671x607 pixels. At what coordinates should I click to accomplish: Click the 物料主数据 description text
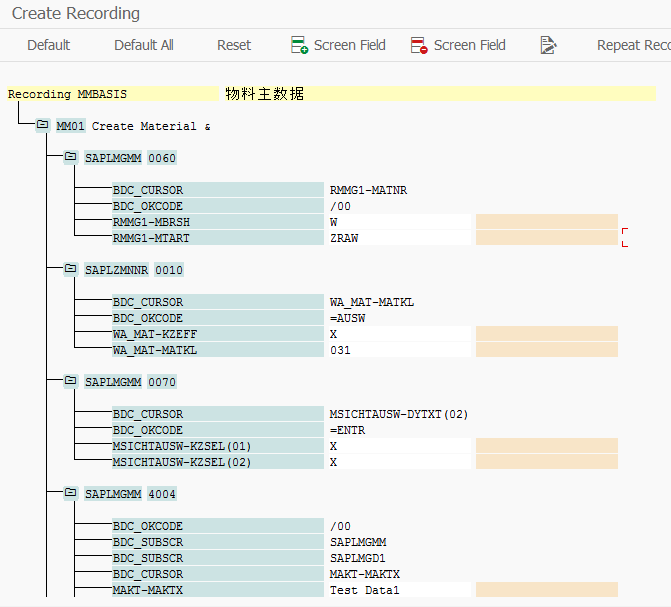pos(264,94)
